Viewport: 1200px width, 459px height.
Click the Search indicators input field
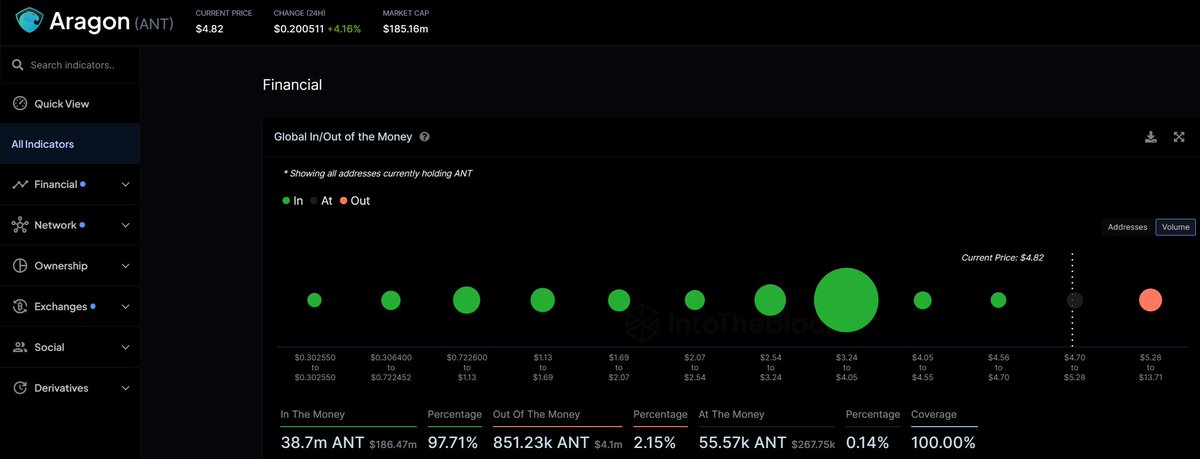point(72,65)
